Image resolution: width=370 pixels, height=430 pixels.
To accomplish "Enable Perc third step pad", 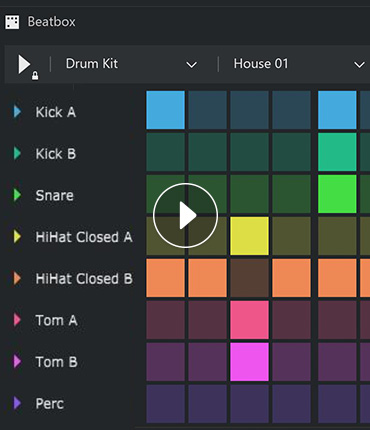I will tap(249, 404).
